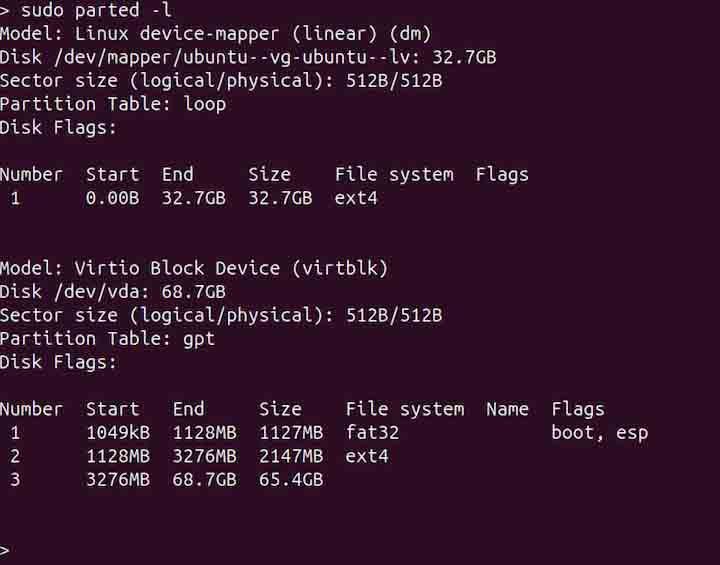Click the 1127MB size value
Image resolution: width=720 pixels, height=565 pixels.
pos(291,433)
